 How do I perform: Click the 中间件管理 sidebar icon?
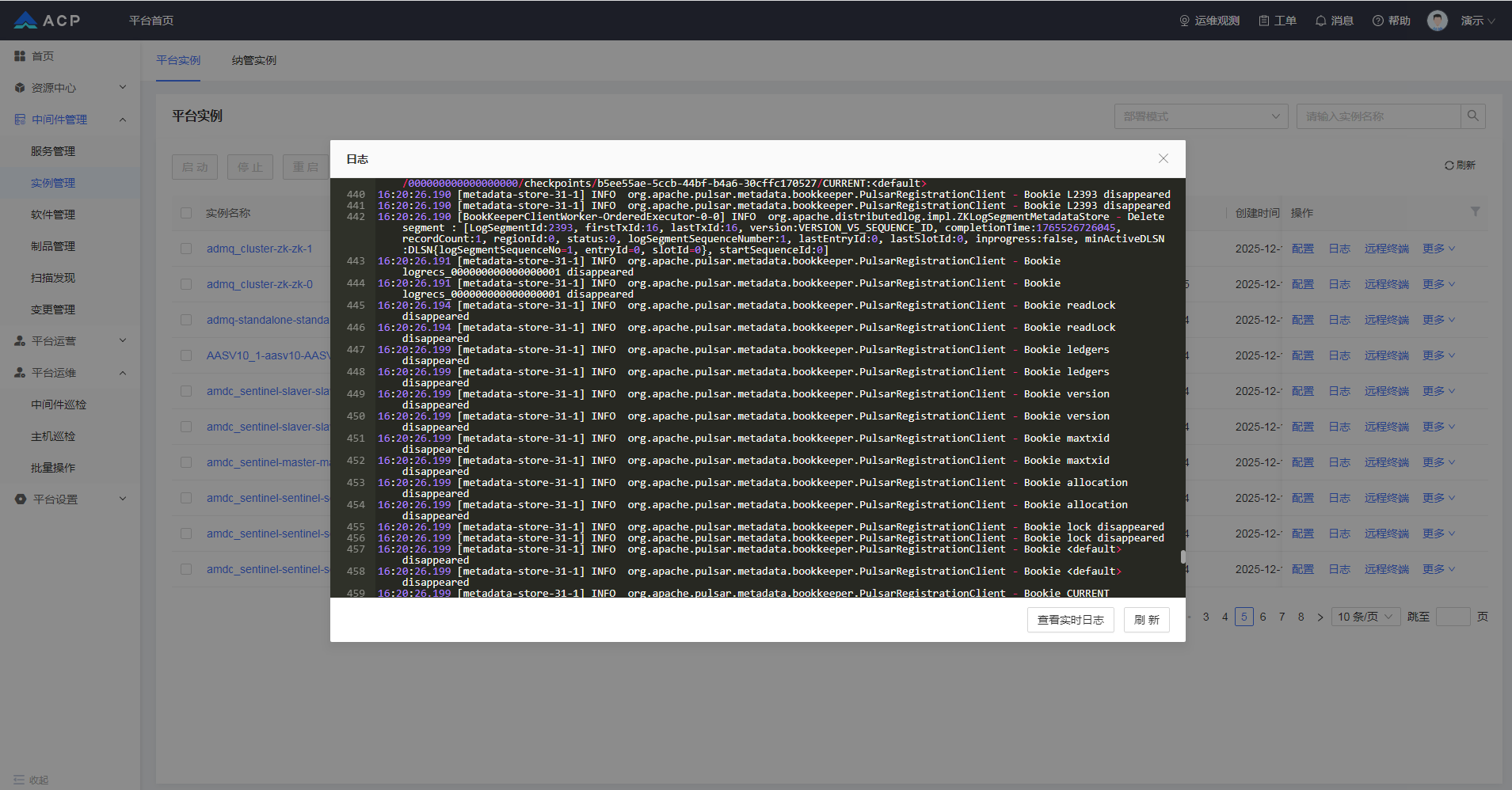click(x=20, y=120)
